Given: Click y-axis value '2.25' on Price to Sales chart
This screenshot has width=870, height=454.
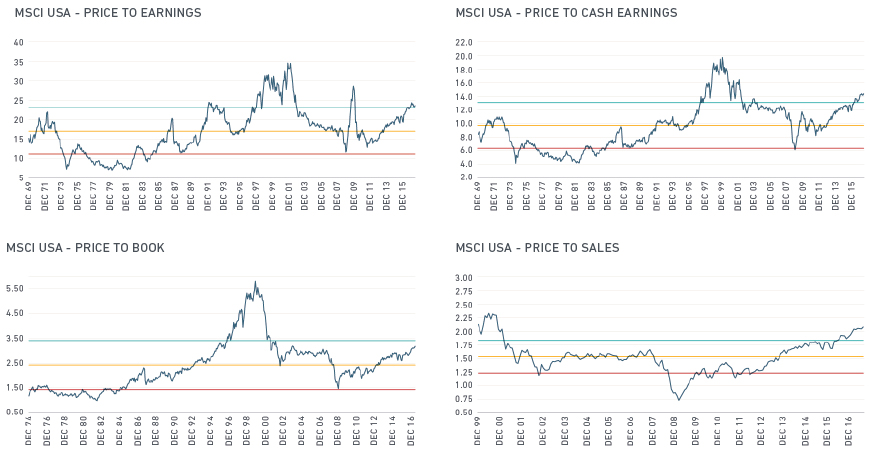Looking at the screenshot, I should [463, 318].
